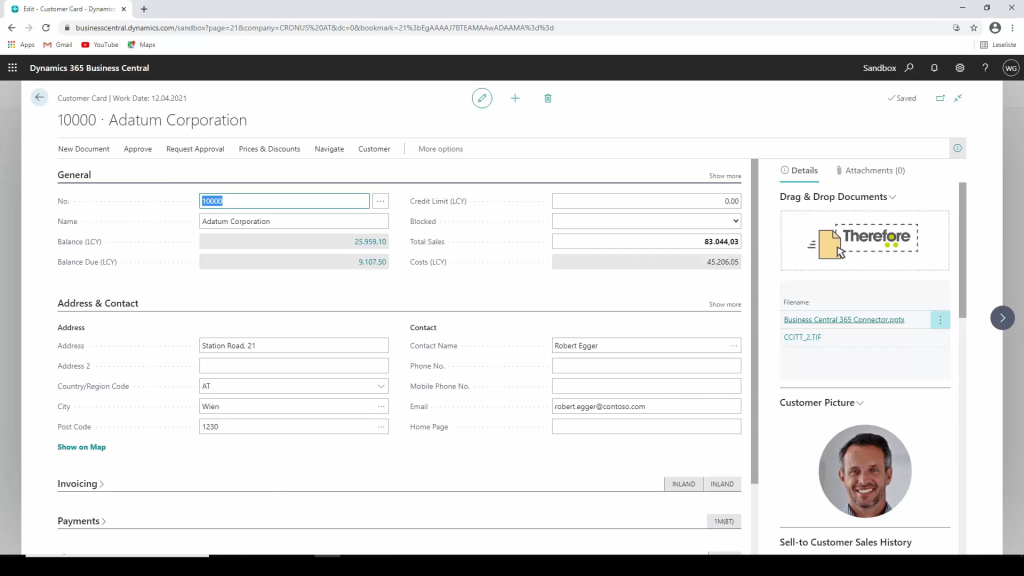
Task: Toggle edit mode with the pencil icon
Action: click(x=482, y=98)
